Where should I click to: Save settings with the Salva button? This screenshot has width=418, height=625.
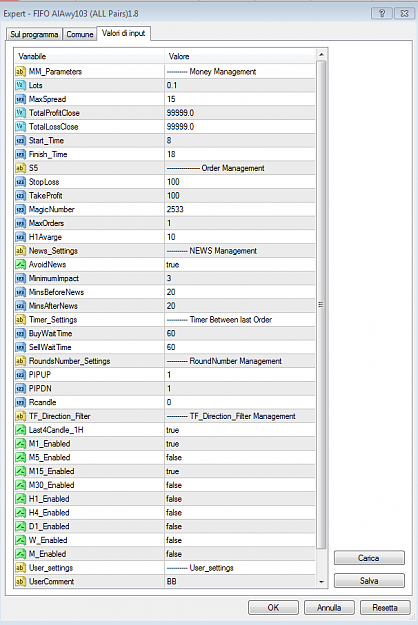(x=369, y=581)
